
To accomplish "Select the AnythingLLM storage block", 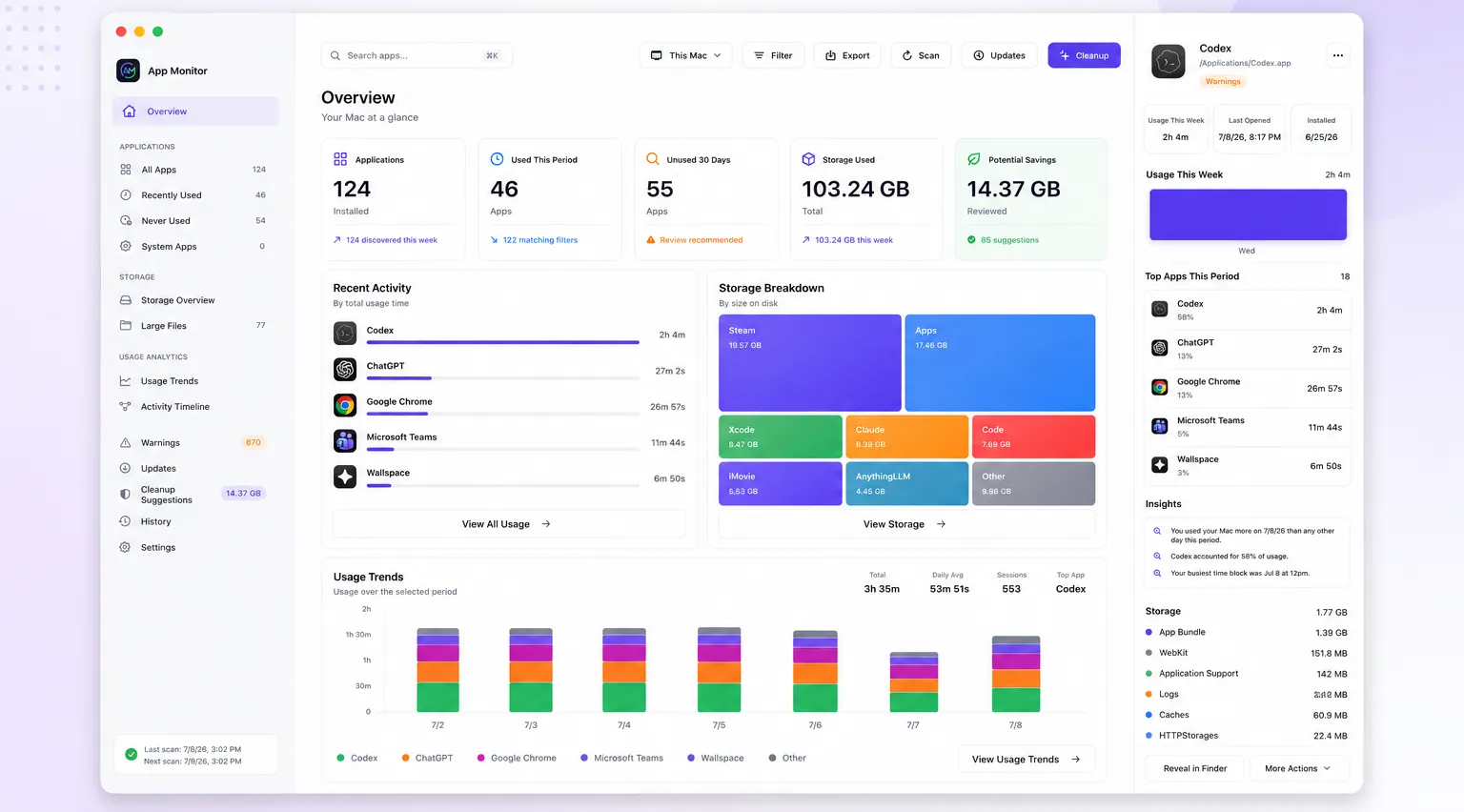I will tap(907, 483).
